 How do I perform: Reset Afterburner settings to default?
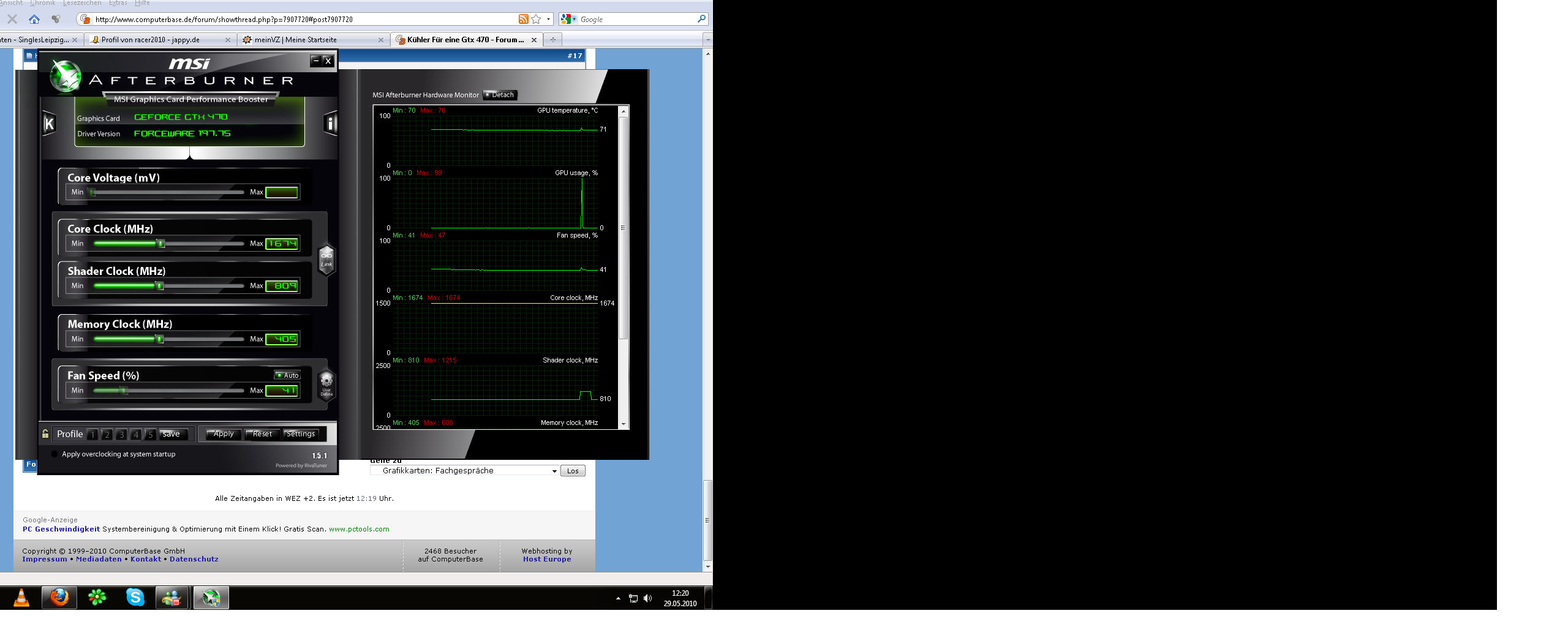(x=262, y=434)
